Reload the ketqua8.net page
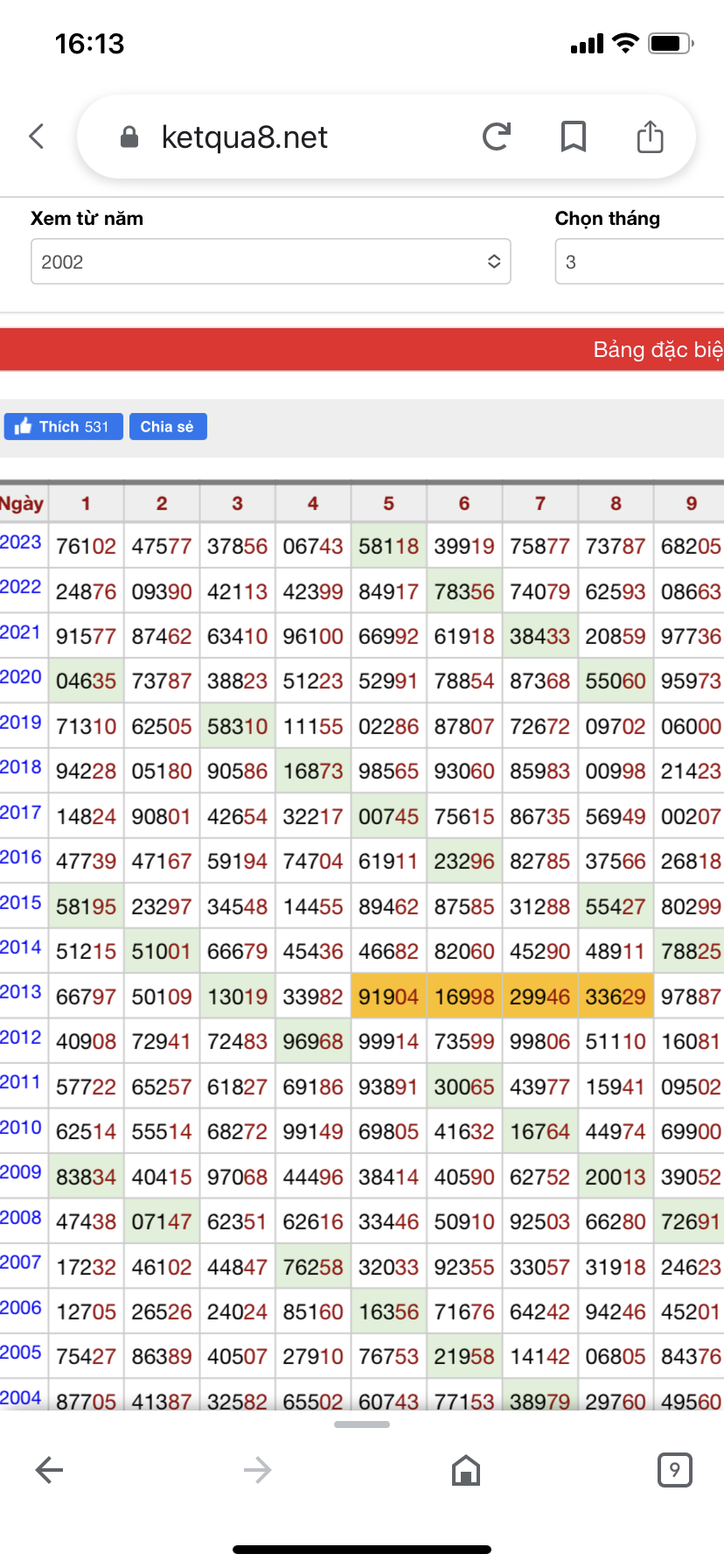Screen dimensions: 724x1568 497,136
